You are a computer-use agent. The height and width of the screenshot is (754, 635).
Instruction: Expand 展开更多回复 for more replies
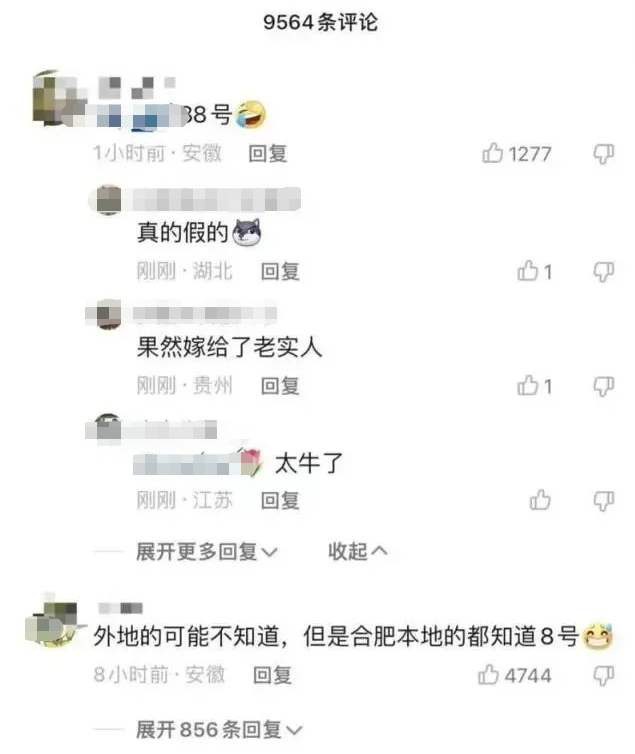[x=207, y=552]
